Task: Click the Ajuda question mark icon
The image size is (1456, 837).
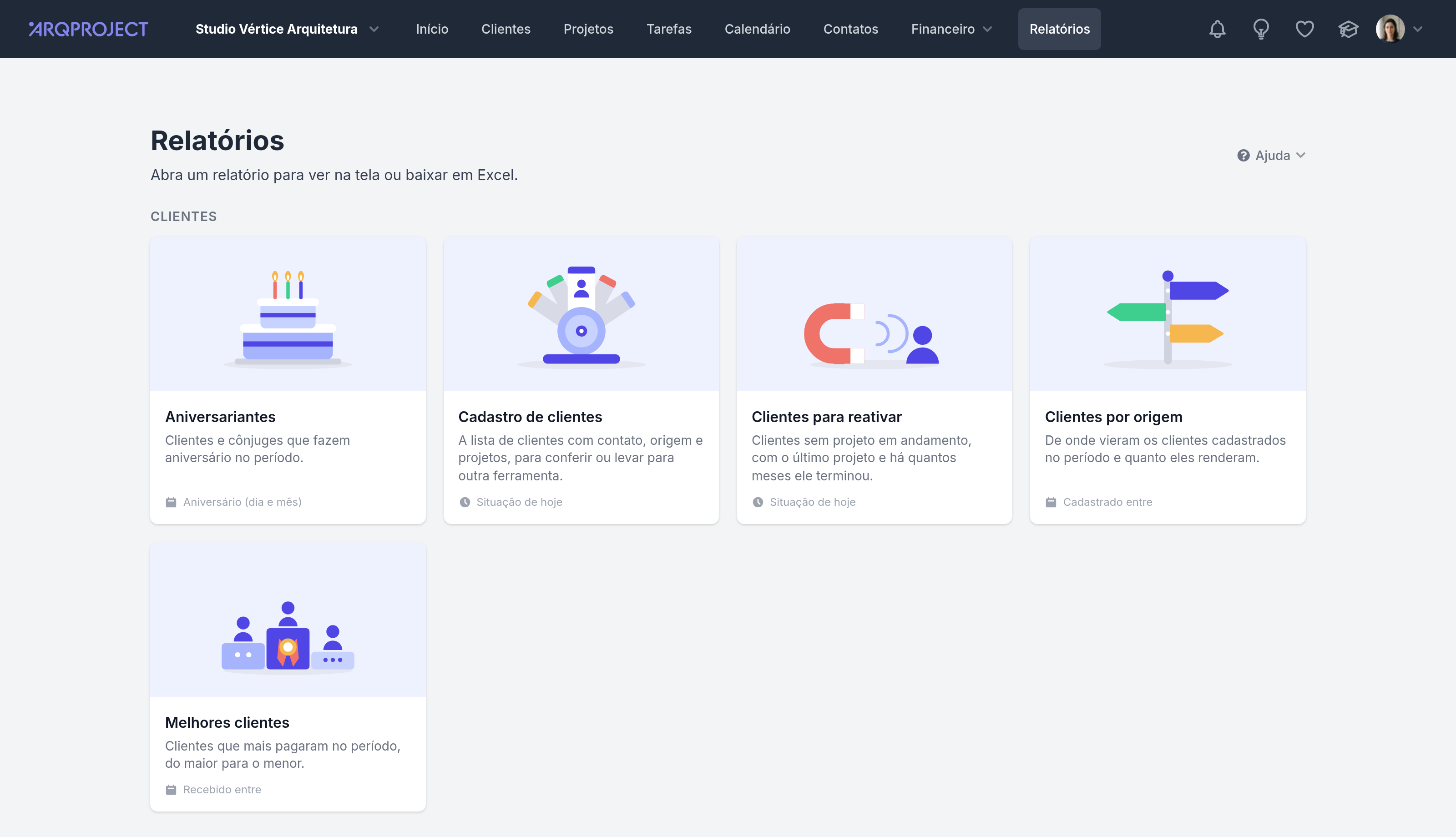Action: coord(1244,155)
